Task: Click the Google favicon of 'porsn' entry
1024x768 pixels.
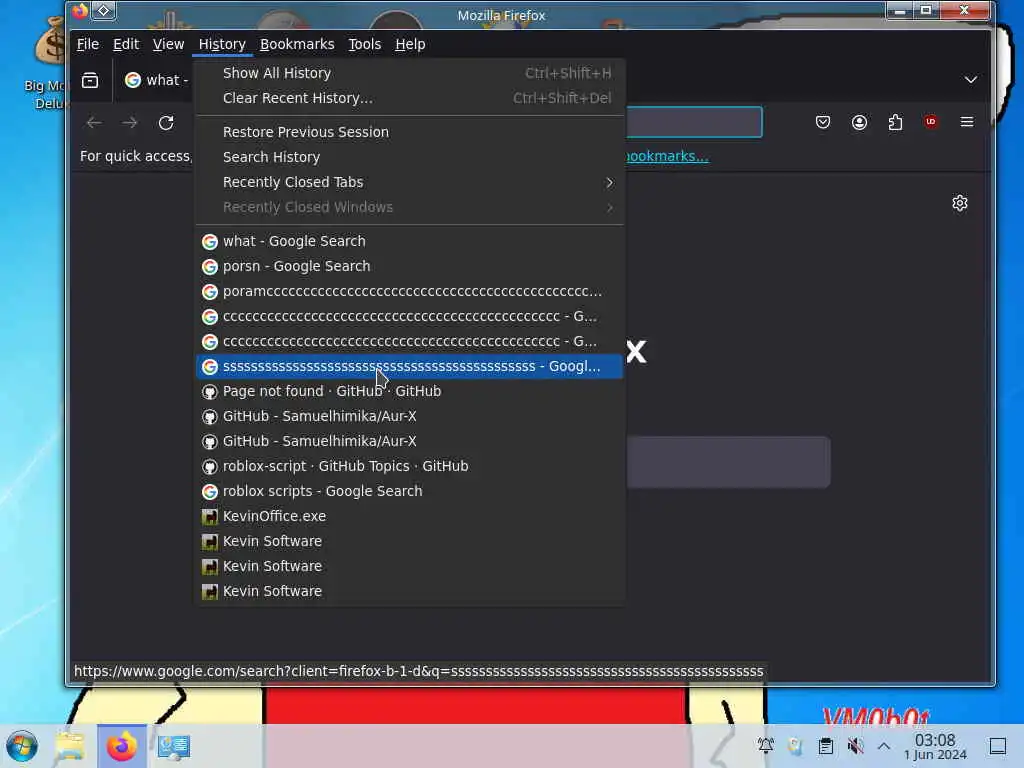Action: pos(210,266)
